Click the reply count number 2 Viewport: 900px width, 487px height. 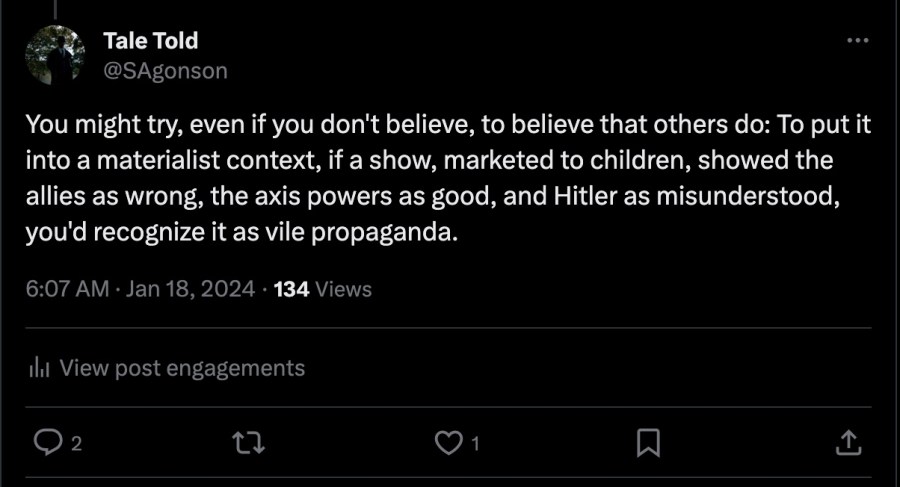(x=76, y=444)
